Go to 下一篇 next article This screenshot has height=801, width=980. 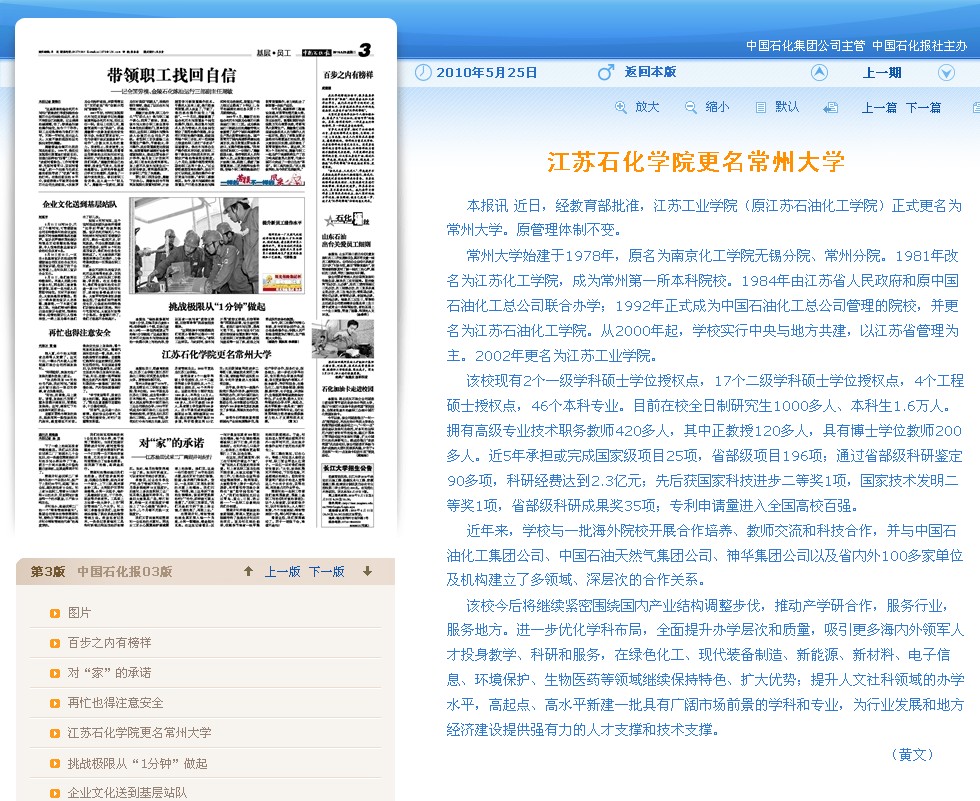tap(923, 108)
